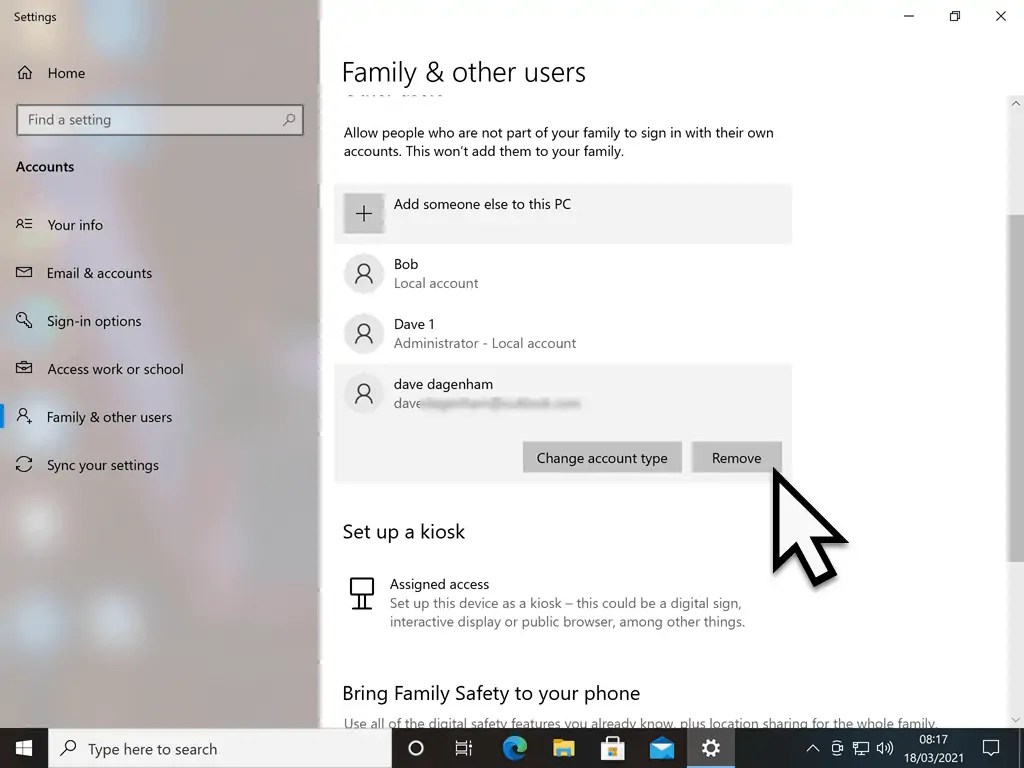Screen dimensions: 1024x768
Task: Show hidden system tray icons
Action: coord(812,748)
